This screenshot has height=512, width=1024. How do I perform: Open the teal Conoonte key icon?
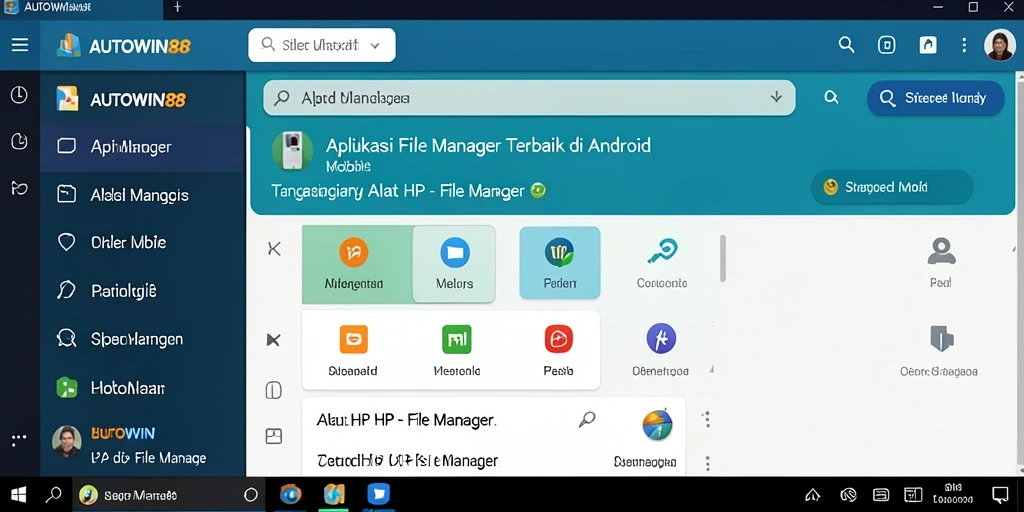(x=662, y=251)
